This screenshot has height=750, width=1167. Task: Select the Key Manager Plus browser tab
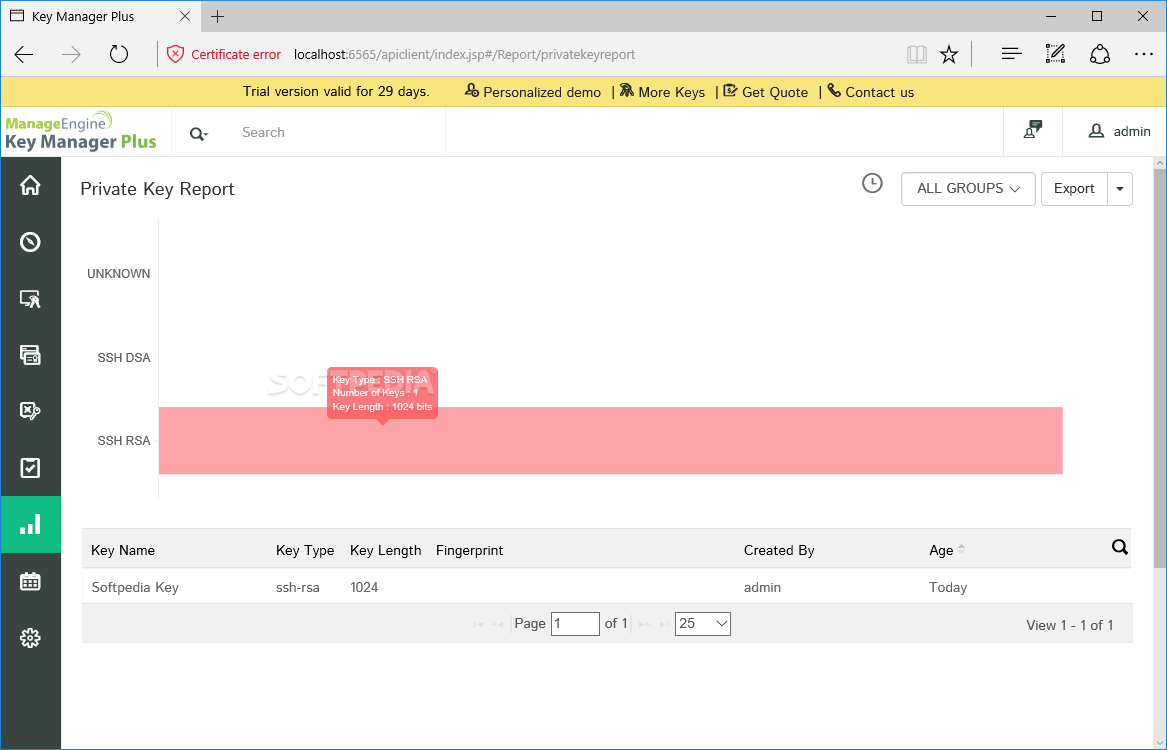click(100, 16)
